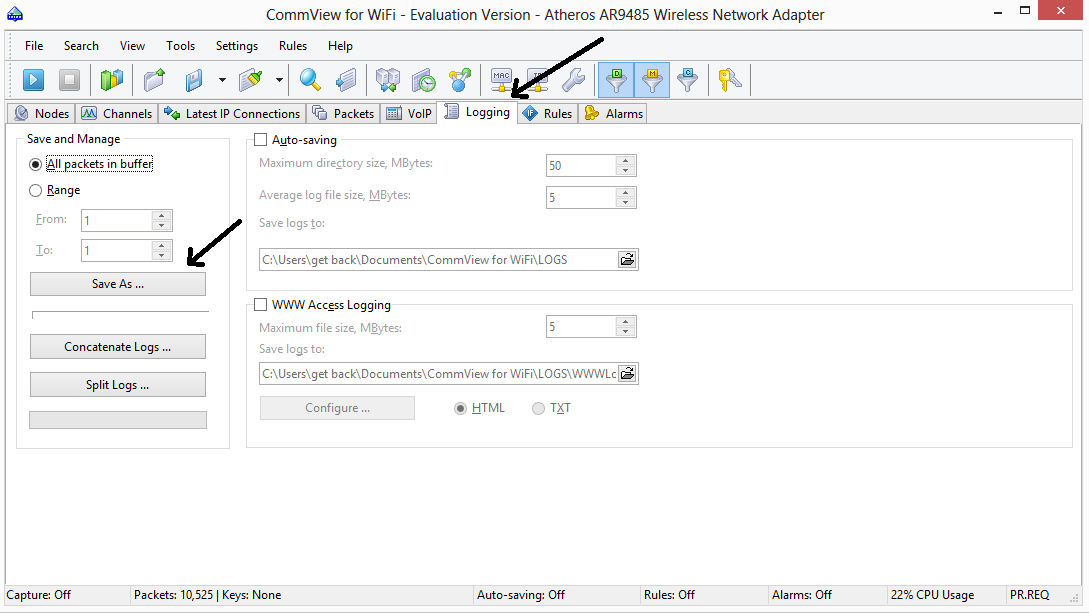Decrease maximum directory size value

coord(626,170)
